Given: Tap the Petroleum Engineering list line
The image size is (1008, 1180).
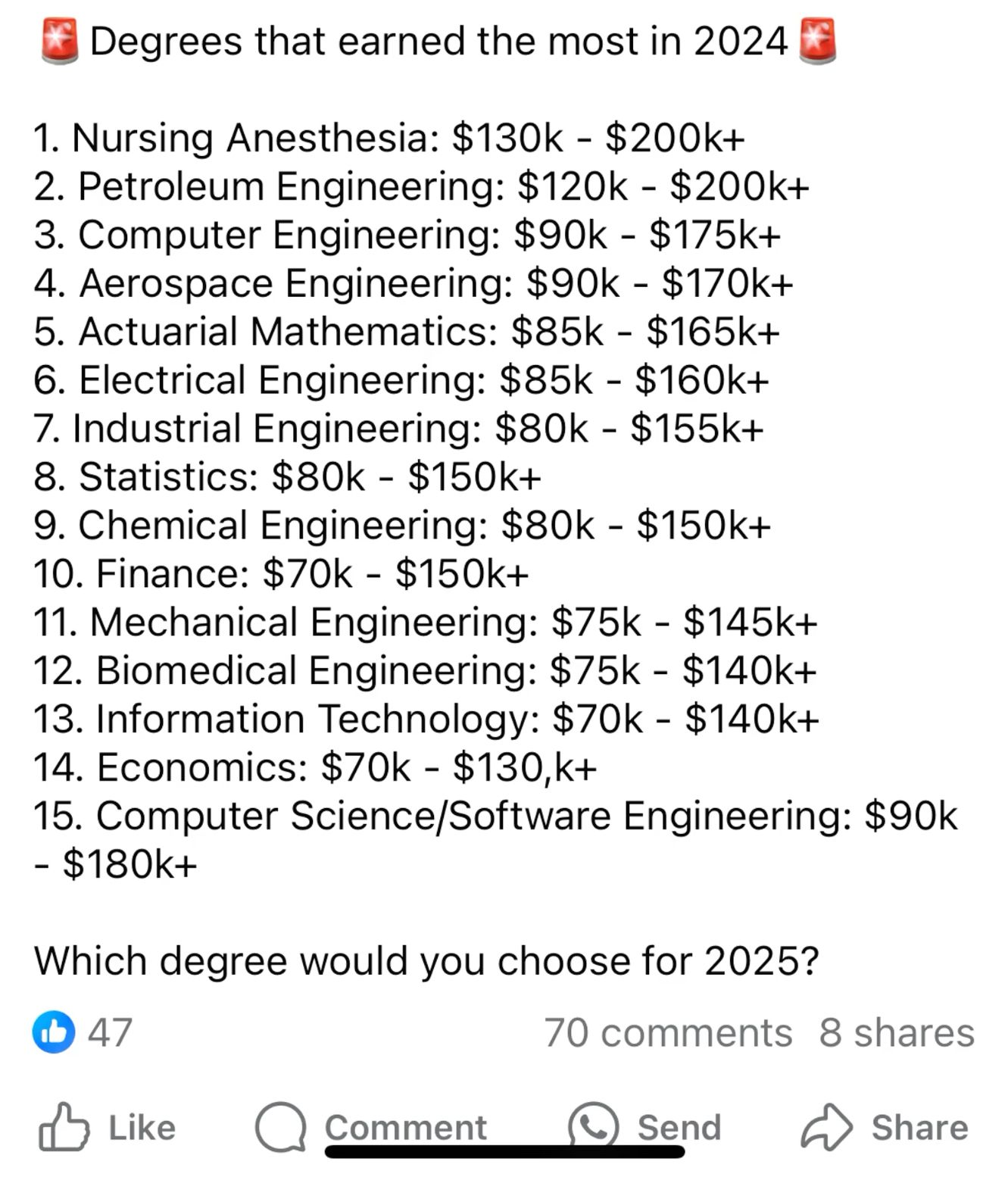Looking at the screenshot, I should click(x=422, y=186).
